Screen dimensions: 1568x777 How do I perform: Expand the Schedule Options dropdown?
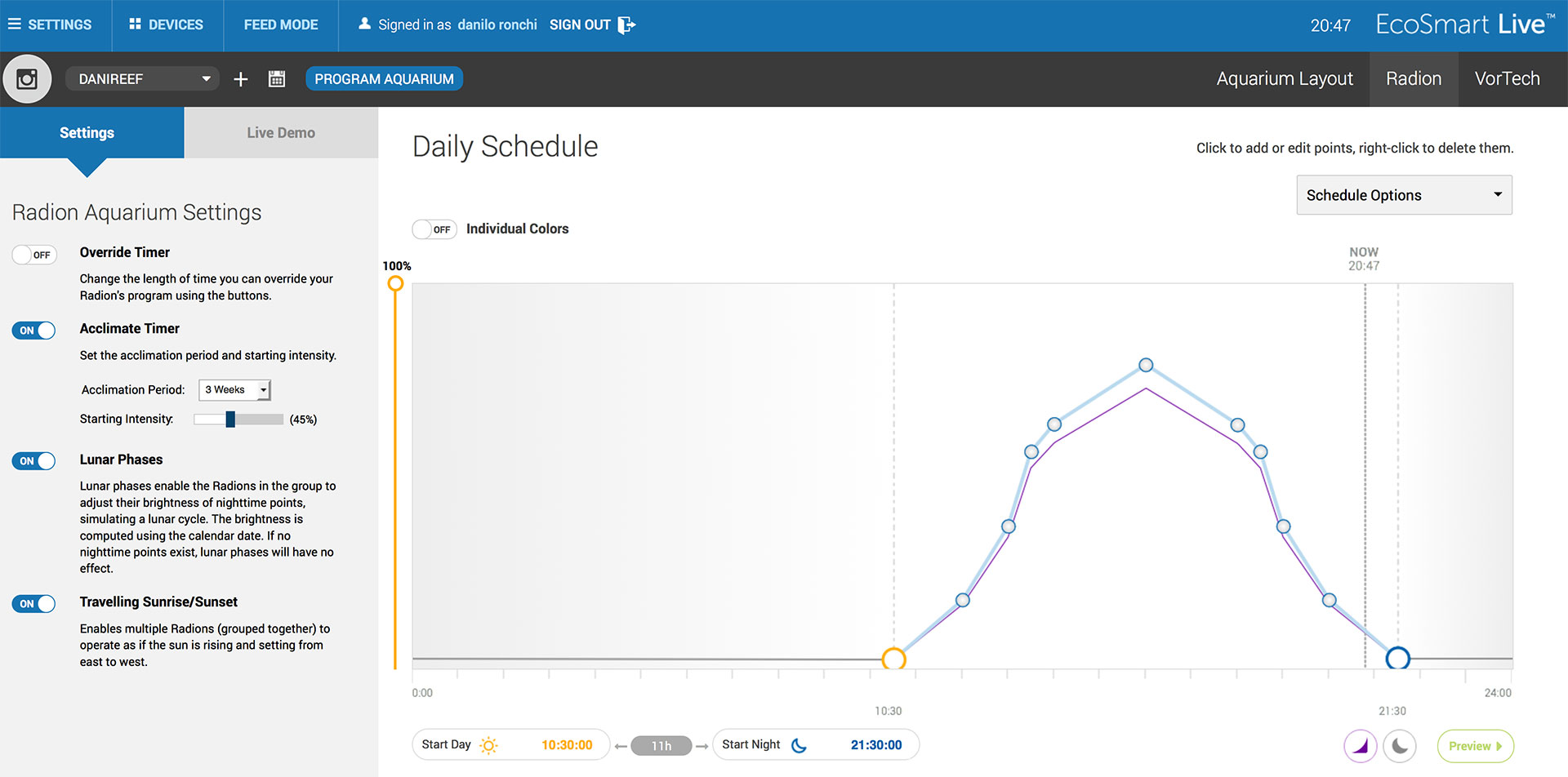click(1404, 195)
